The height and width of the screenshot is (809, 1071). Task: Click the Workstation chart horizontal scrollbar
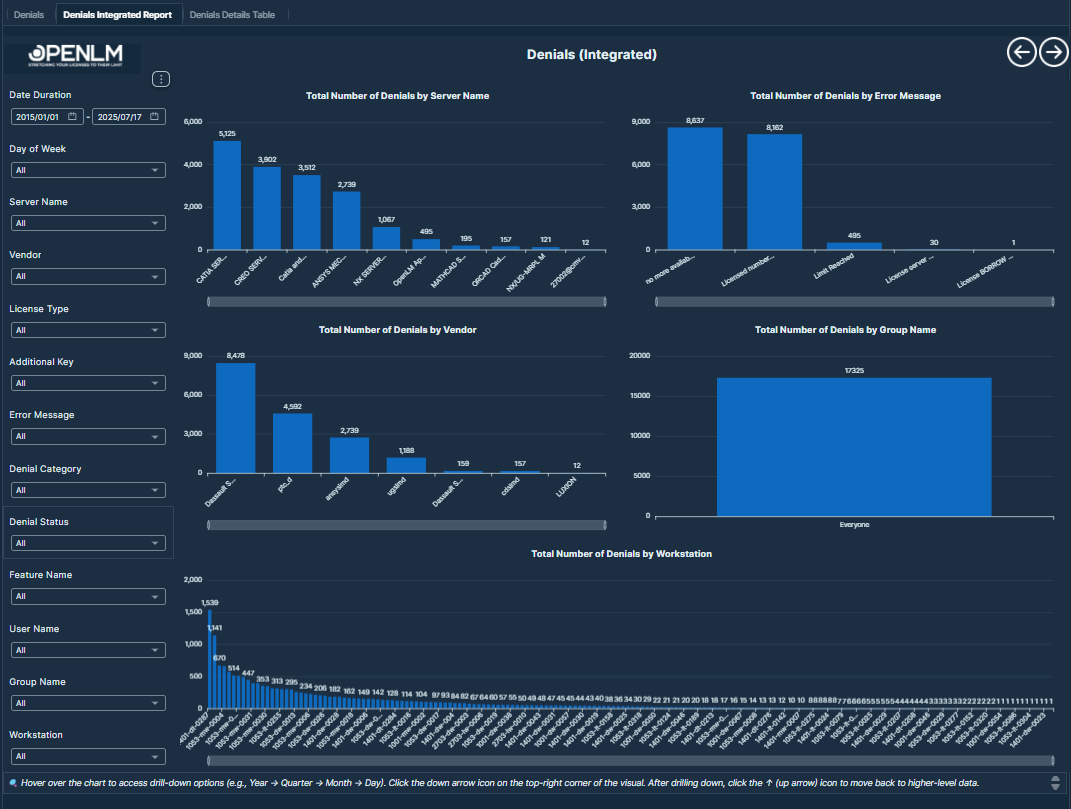(630, 761)
